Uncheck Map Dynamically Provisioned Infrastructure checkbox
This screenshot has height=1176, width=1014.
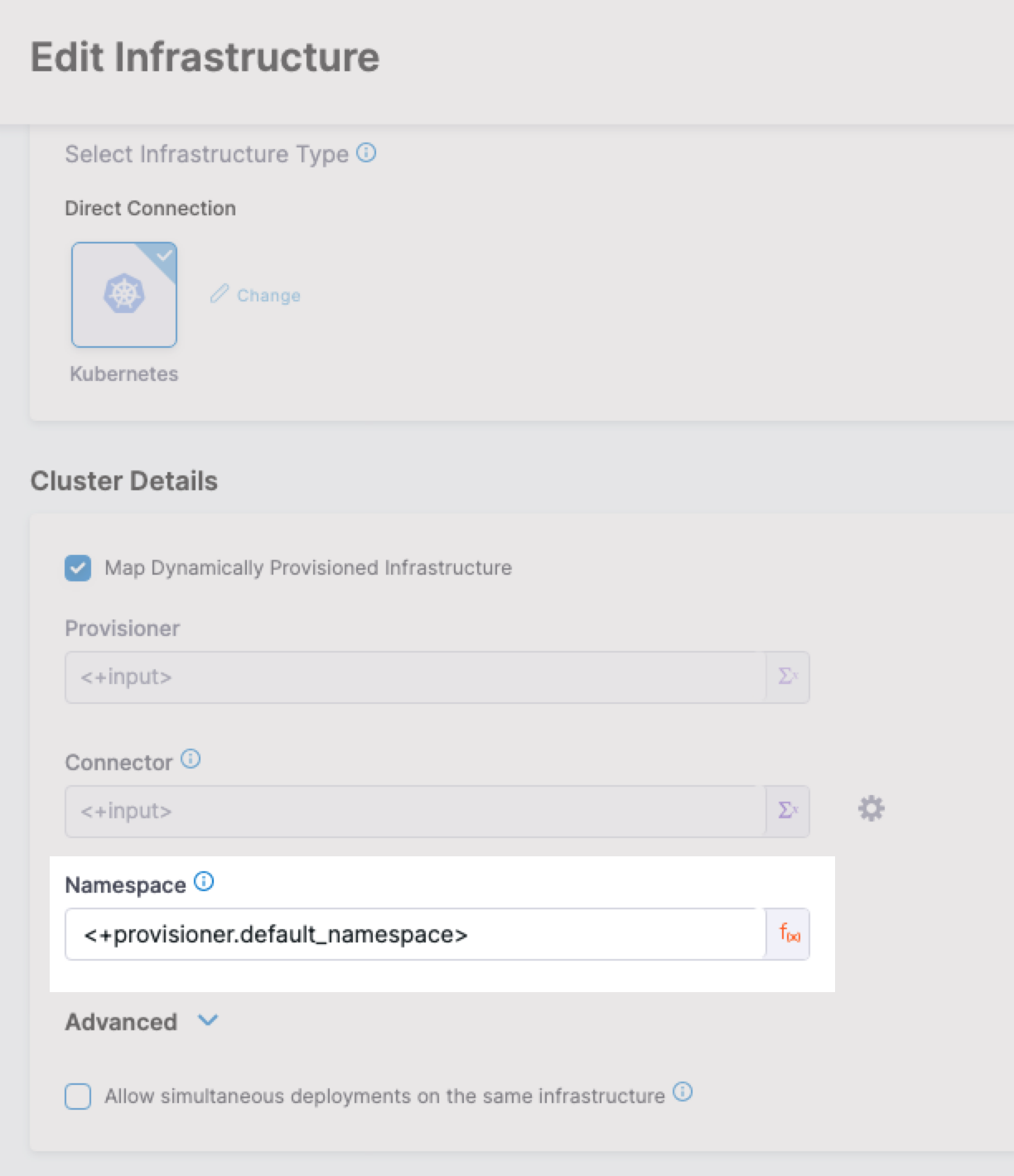78,568
